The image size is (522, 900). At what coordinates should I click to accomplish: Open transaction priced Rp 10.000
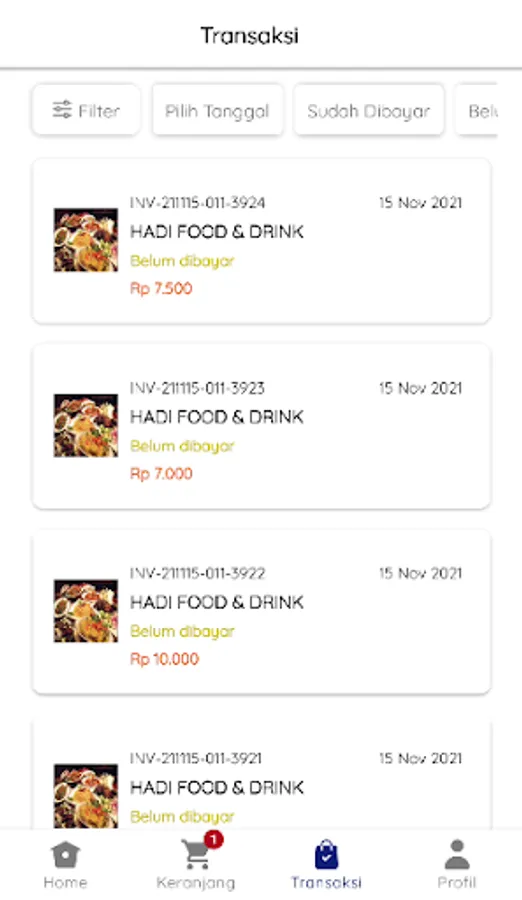point(261,612)
